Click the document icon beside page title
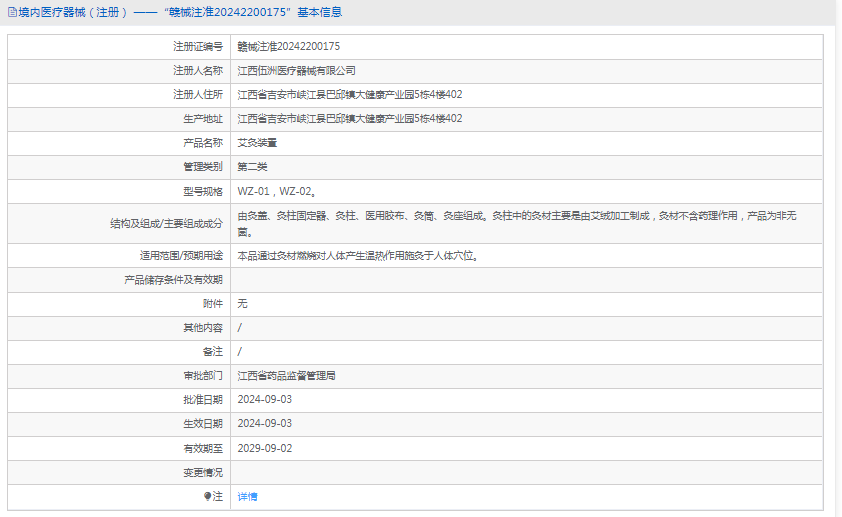Viewport: 842px width, 517px height. [12, 12]
